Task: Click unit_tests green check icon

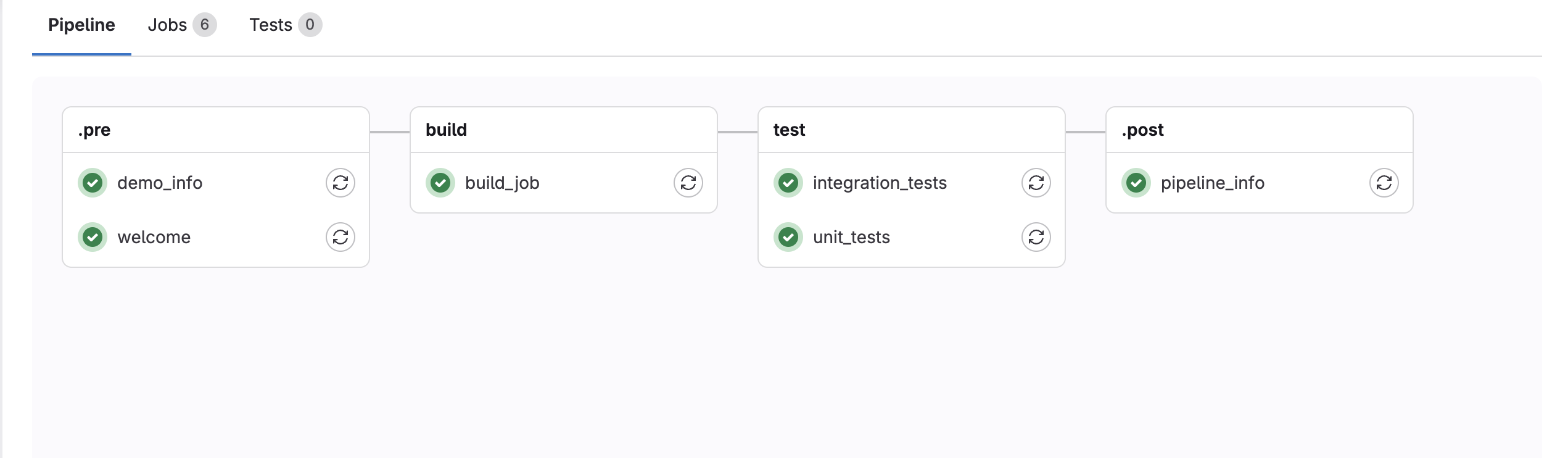Action: click(788, 237)
